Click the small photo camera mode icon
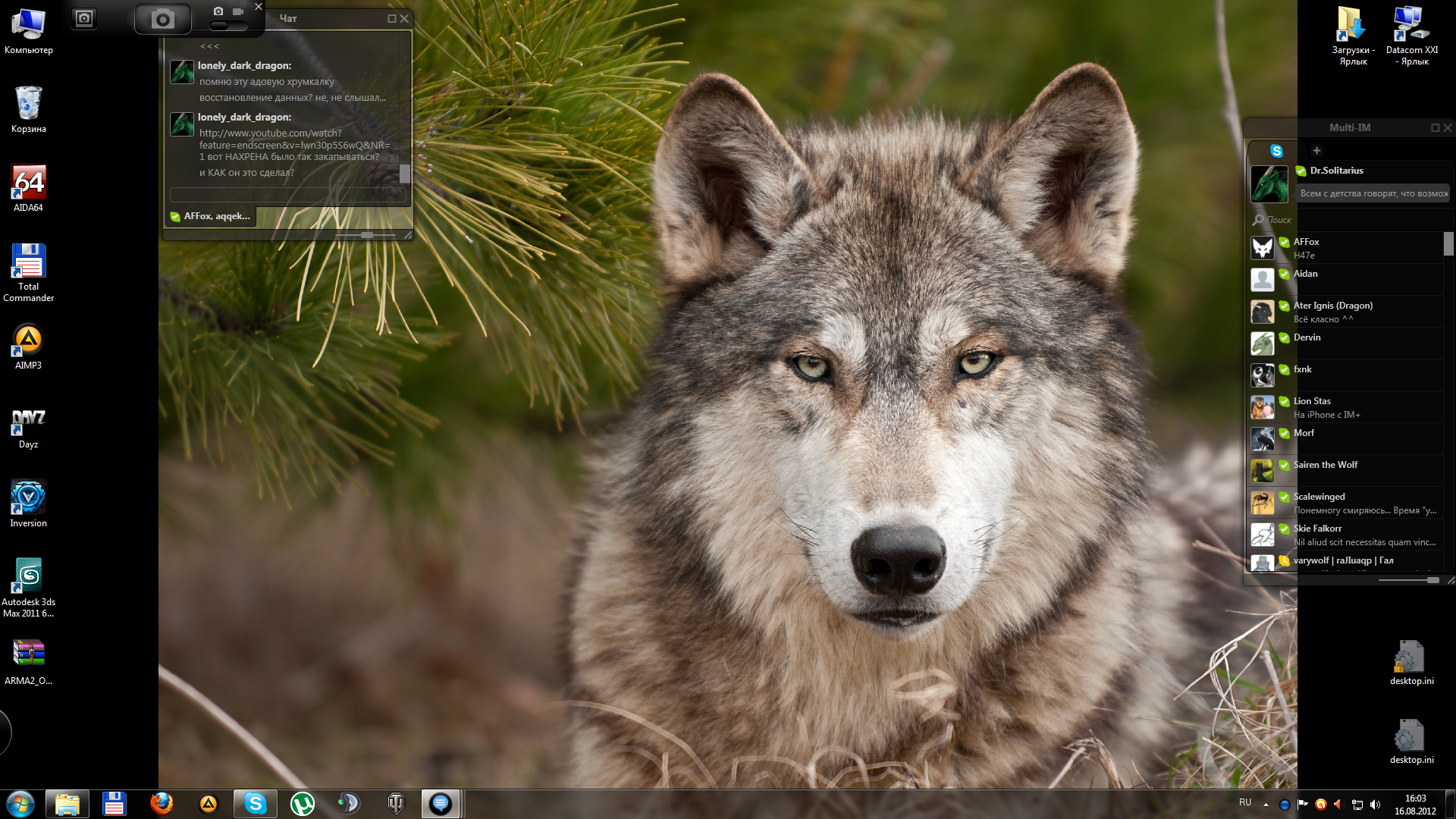The width and height of the screenshot is (1456, 819). [218, 11]
